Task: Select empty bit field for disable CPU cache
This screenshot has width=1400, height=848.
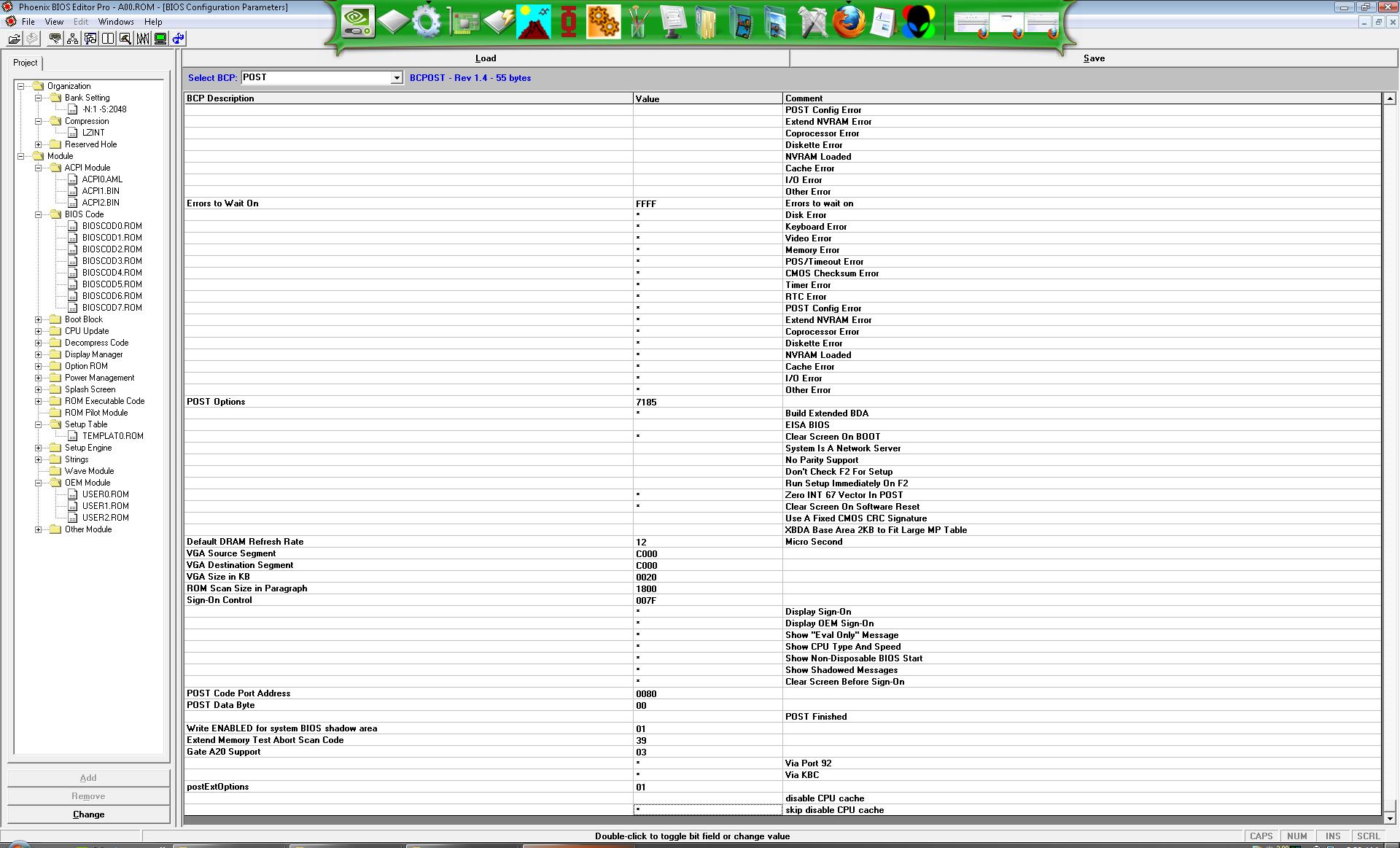Action: (708, 798)
